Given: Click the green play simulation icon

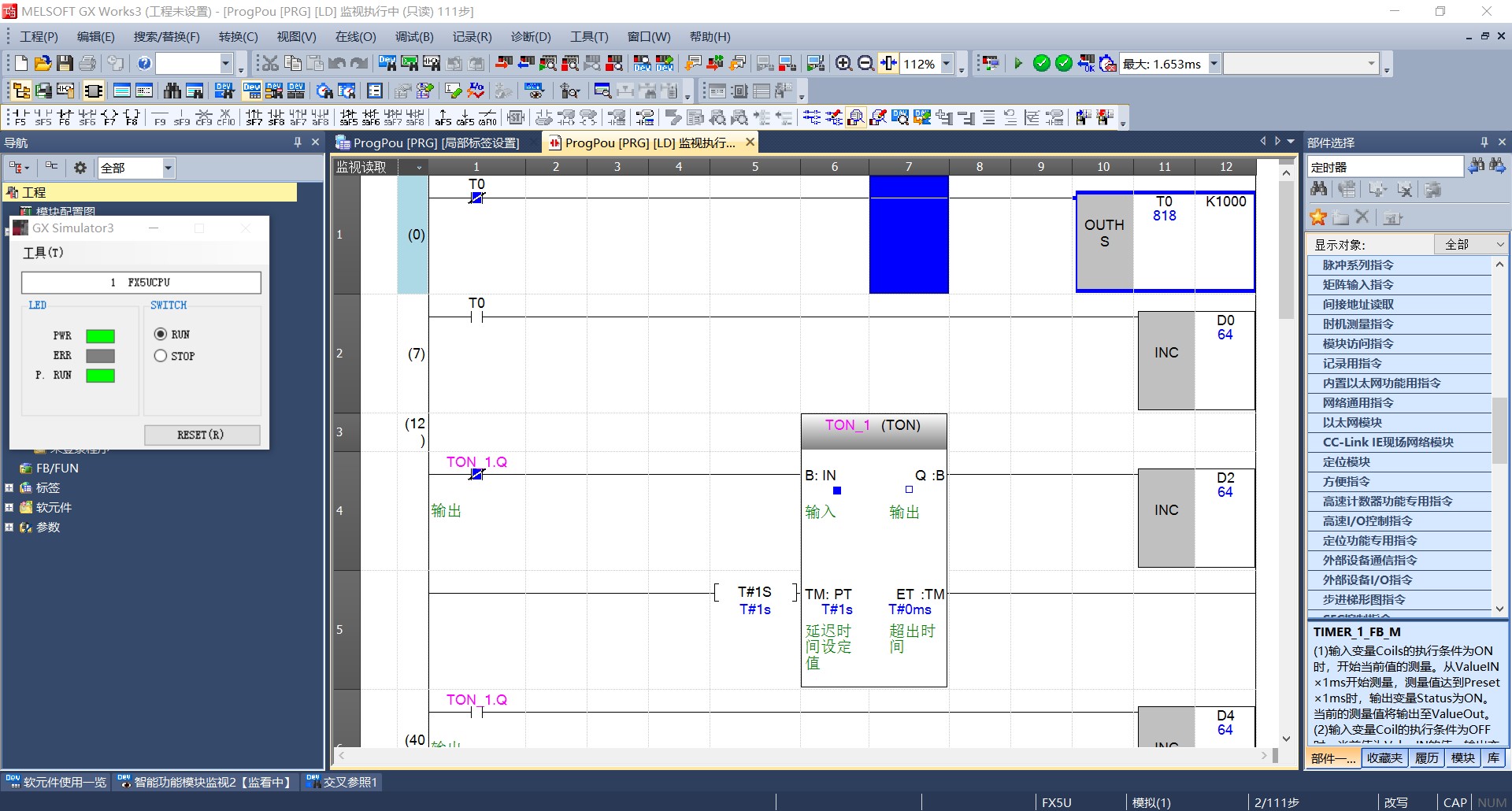Looking at the screenshot, I should (x=1018, y=64).
